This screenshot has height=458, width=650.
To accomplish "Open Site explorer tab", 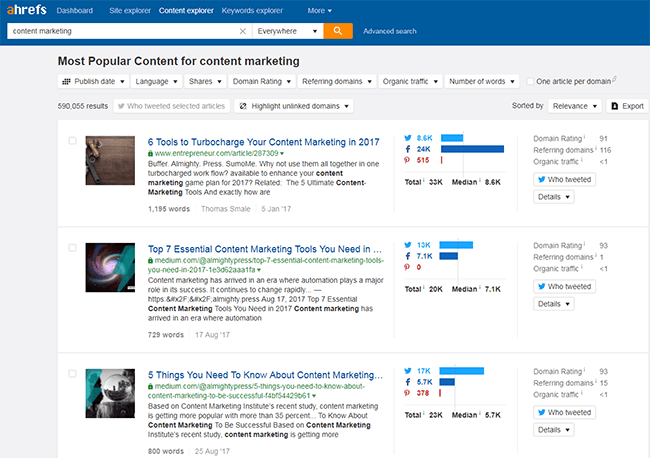I will click(130, 11).
